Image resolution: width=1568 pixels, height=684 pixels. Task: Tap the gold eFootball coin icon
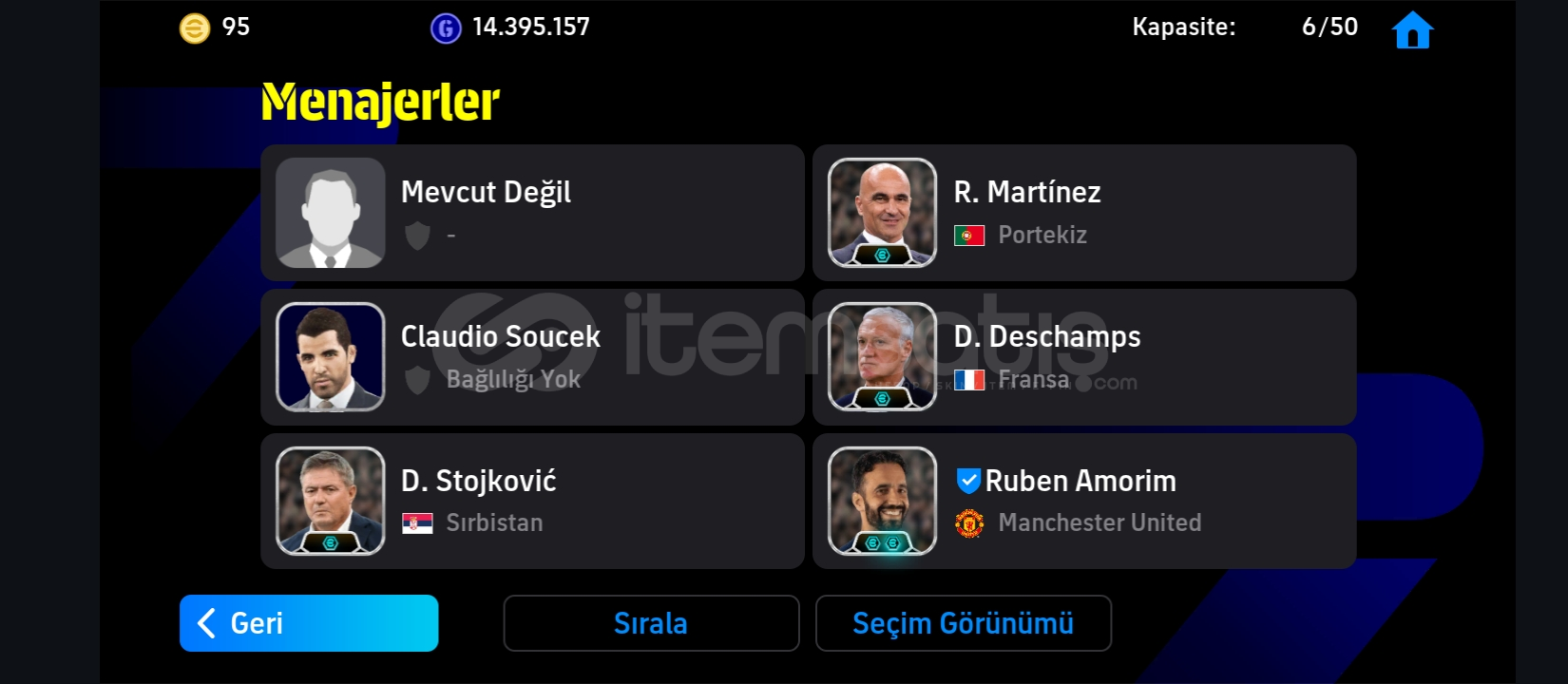pyautogui.click(x=195, y=28)
